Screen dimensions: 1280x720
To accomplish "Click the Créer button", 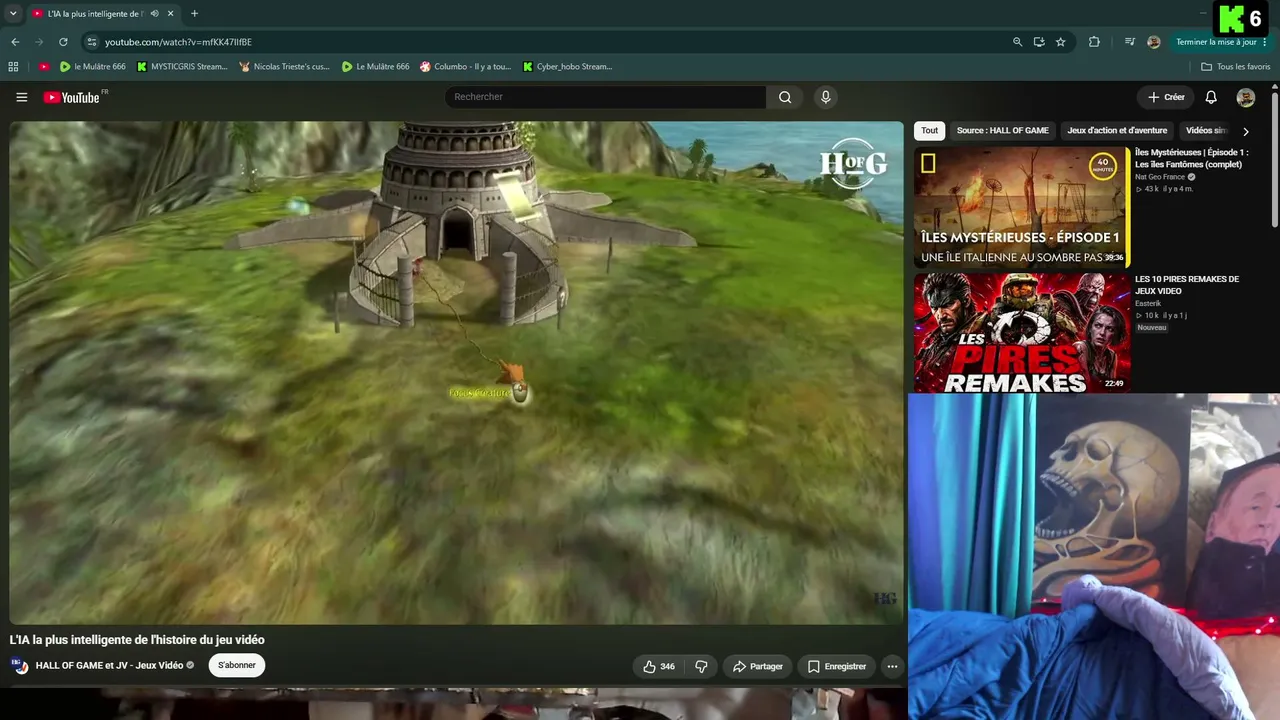I will point(1166,97).
